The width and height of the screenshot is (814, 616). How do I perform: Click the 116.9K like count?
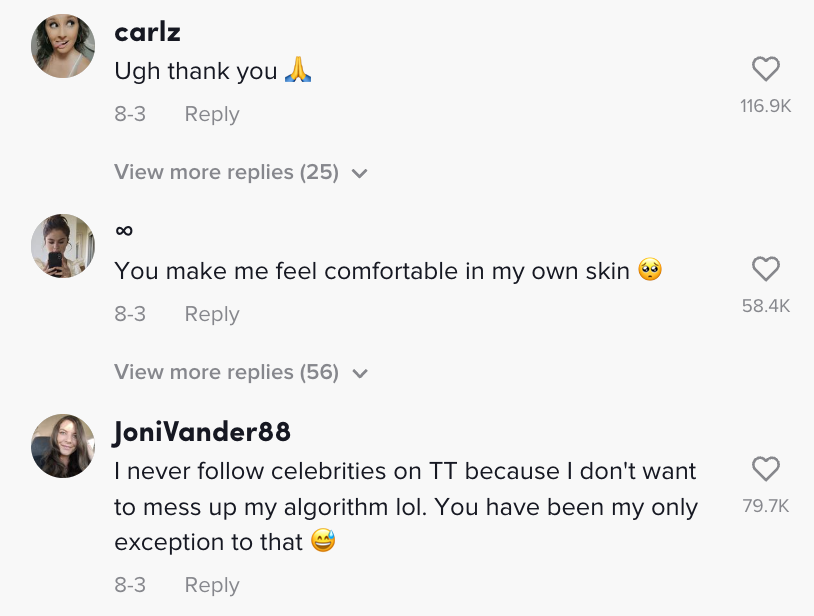point(766,106)
